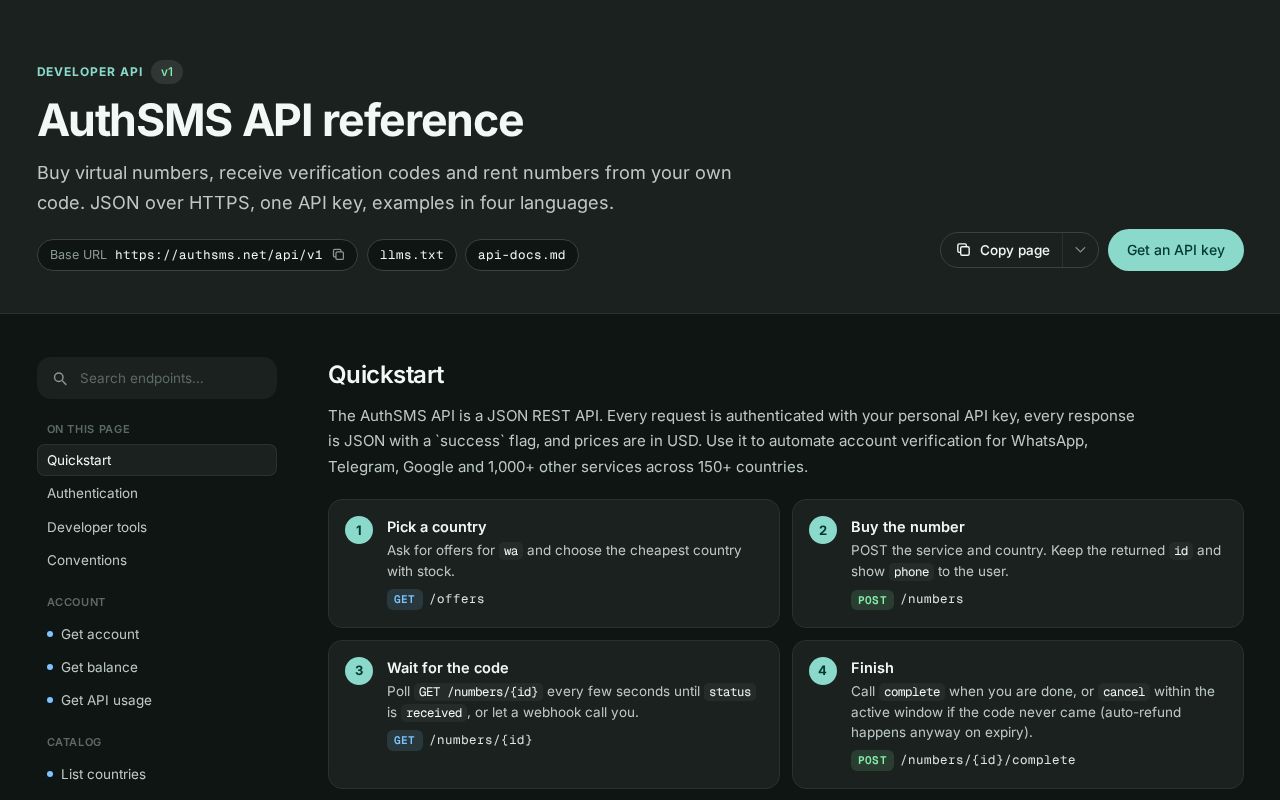The width and height of the screenshot is (1280, 800).
Task: Click the Finish step card
Action: point(1018,714)
